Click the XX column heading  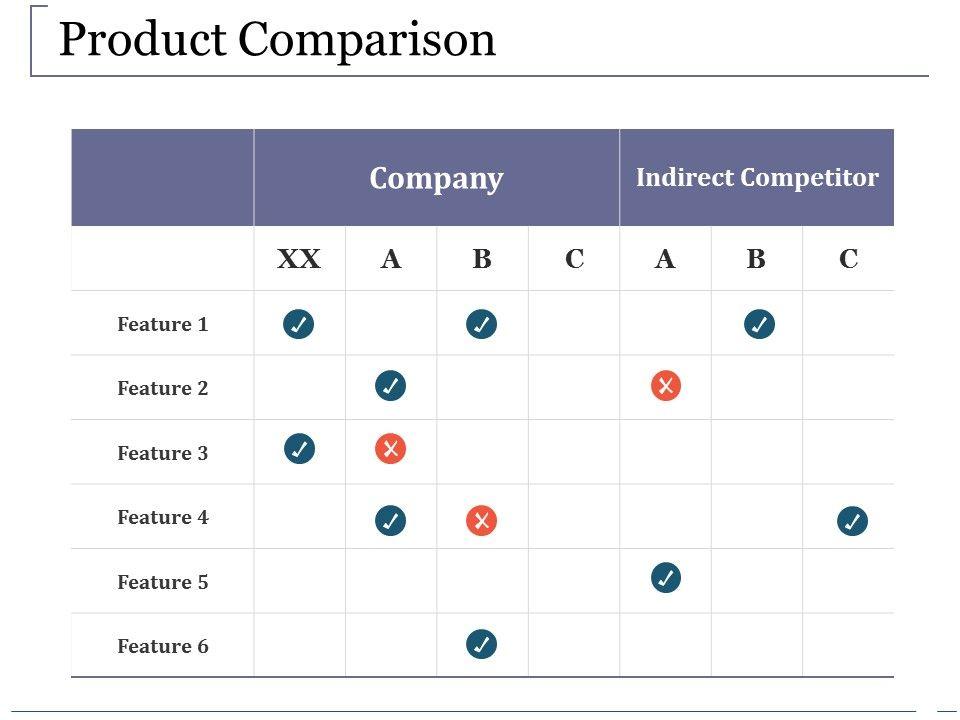(299, 259)
